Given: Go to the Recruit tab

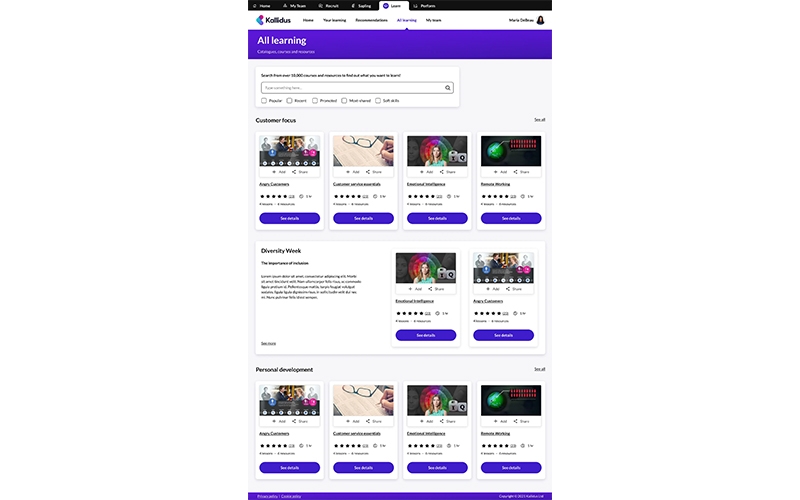Looking at the screenshot, I should coord(329,6).
